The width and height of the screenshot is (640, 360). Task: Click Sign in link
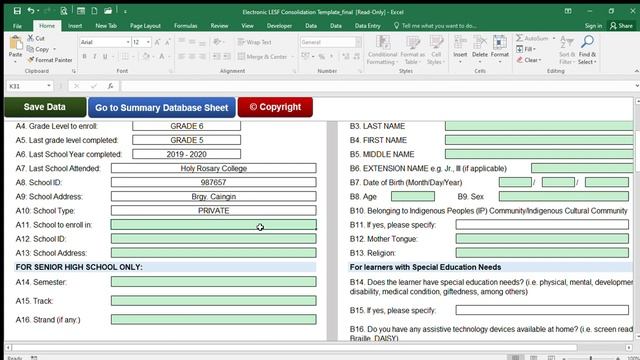pos(593,26)
